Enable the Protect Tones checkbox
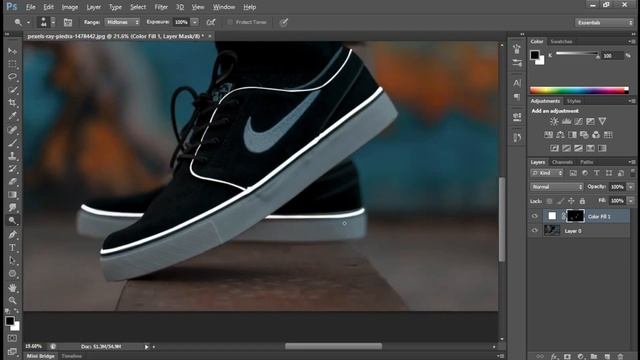Viewport: 640px width, 360px height. pos(230,22)
